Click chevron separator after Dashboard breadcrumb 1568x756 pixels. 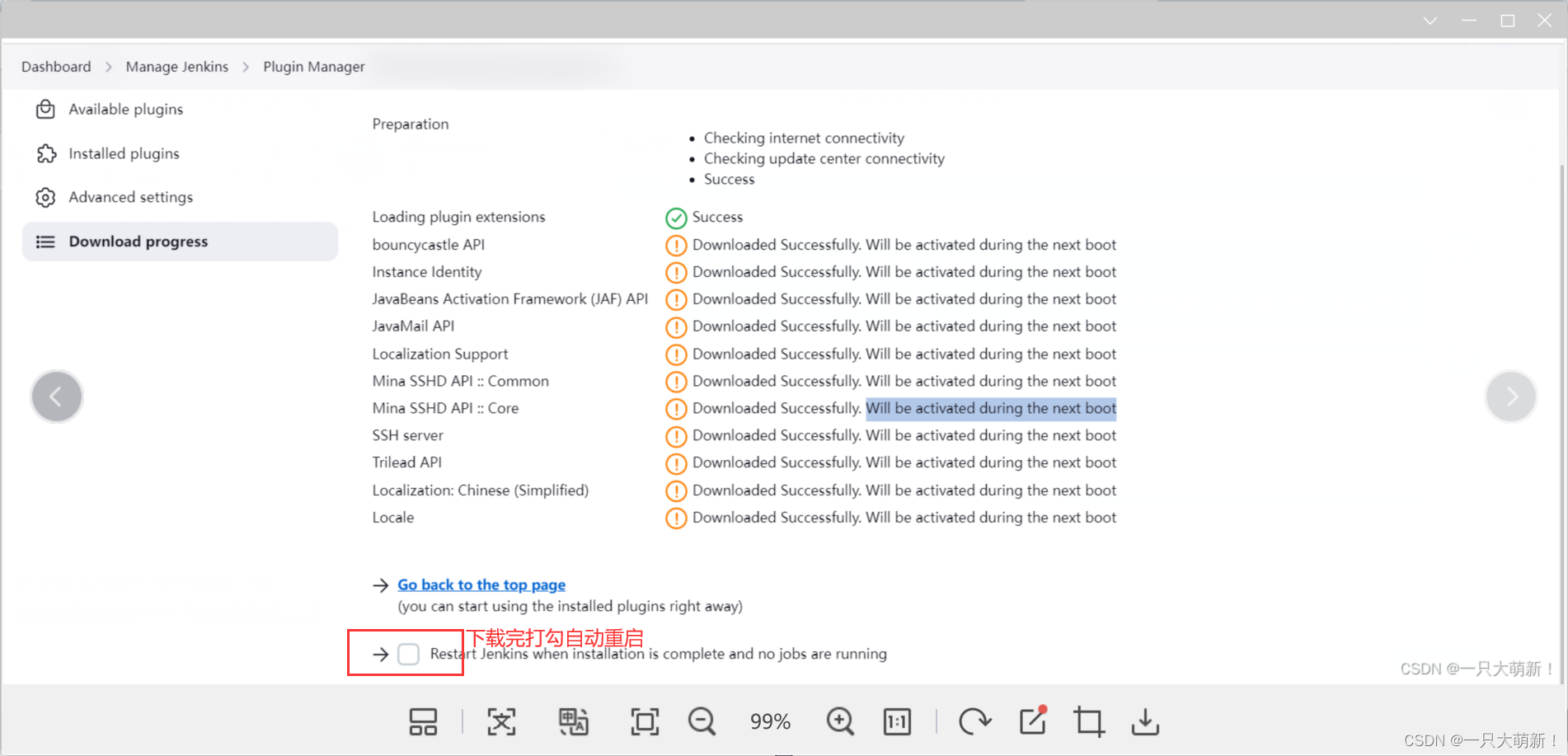click(108, 67)
